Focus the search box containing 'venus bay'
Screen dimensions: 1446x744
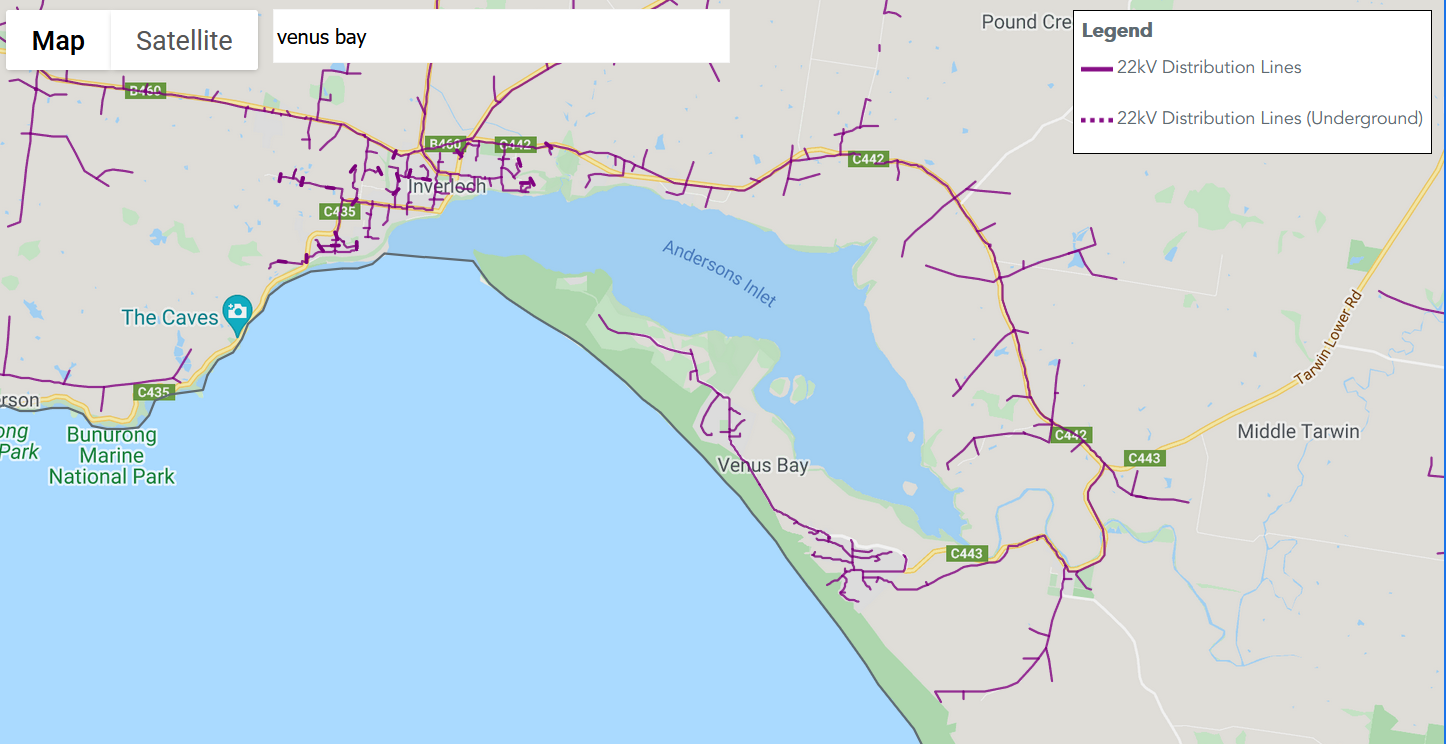500,38
